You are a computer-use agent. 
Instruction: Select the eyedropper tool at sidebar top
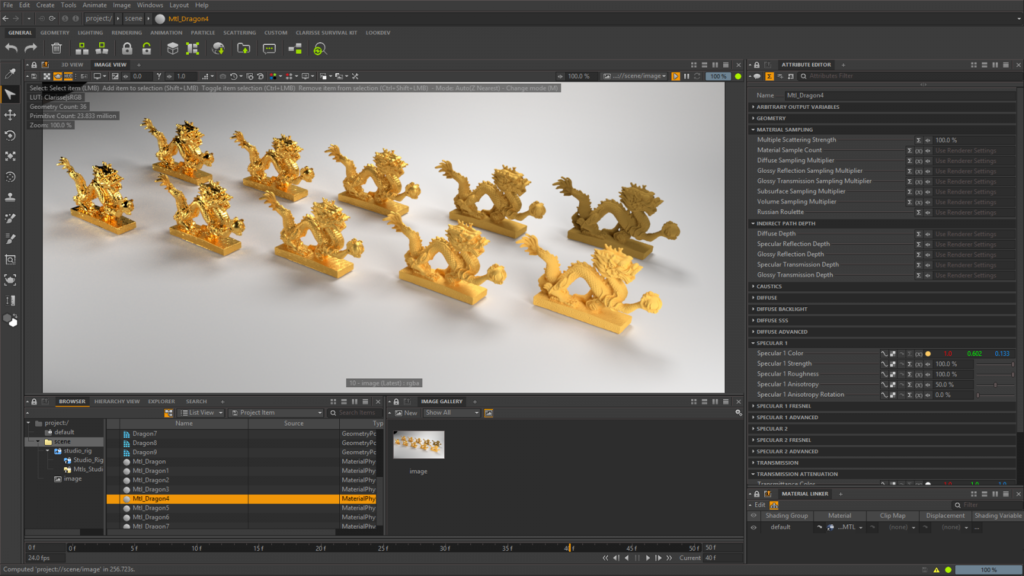coord(10,73)
